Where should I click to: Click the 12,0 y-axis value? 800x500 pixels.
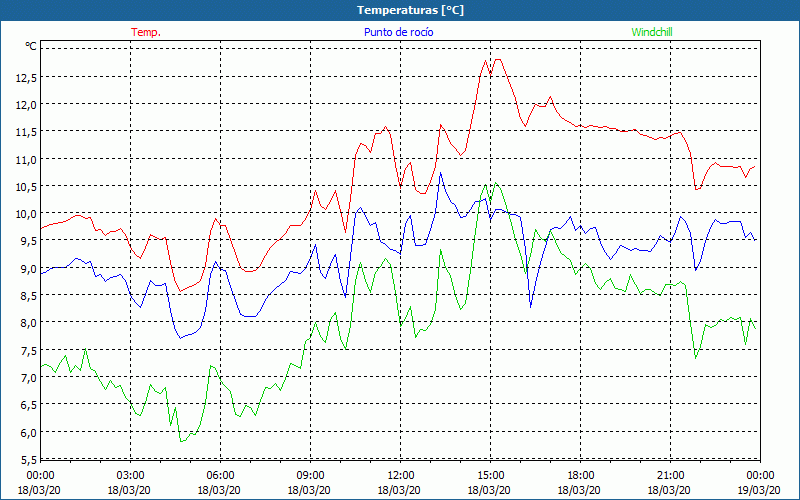coord(26,105)
